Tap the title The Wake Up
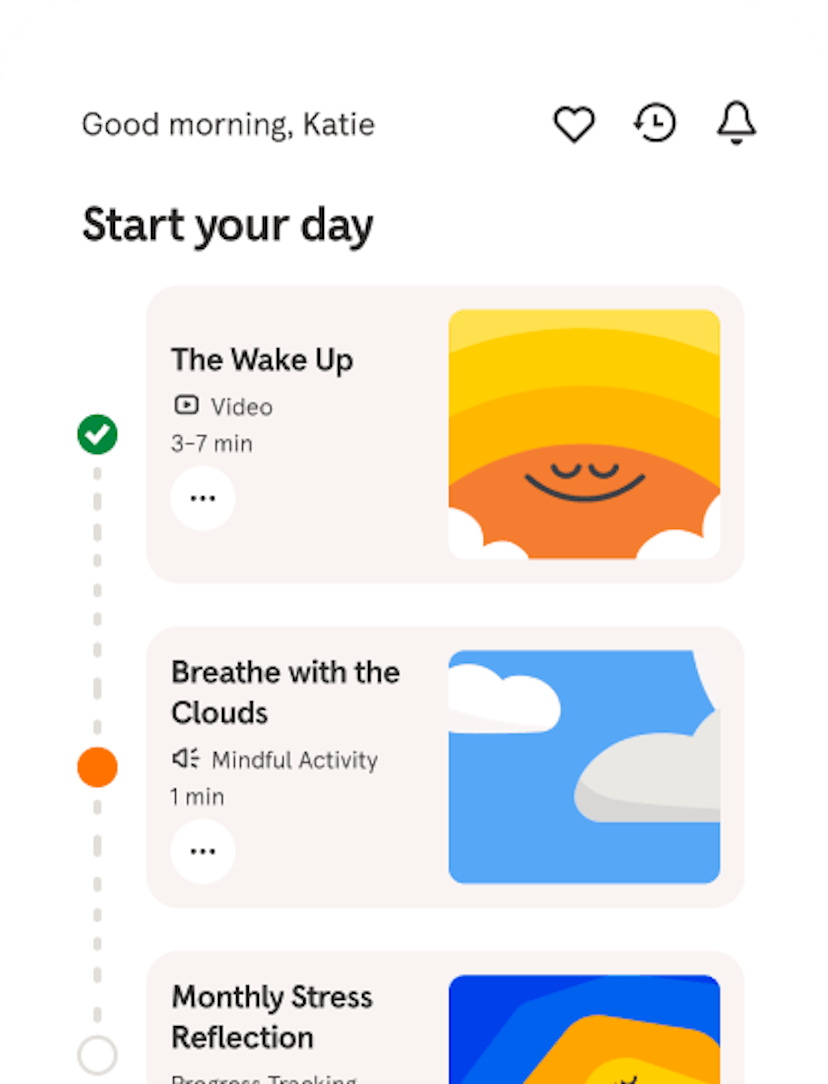Screen dimensions: 828x1084 (x=262, y=359)
